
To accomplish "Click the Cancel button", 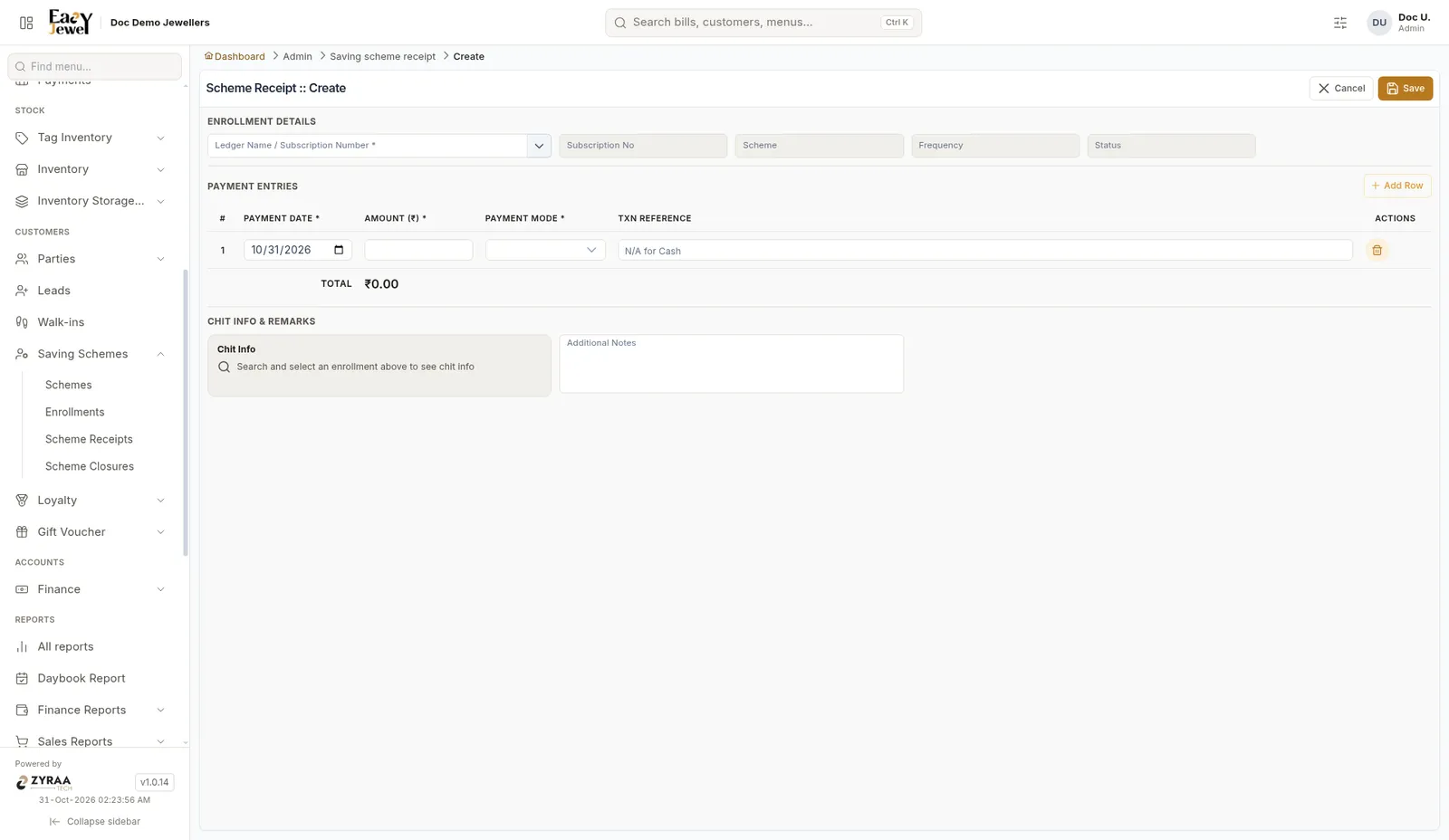I will tap(1341, 89).
